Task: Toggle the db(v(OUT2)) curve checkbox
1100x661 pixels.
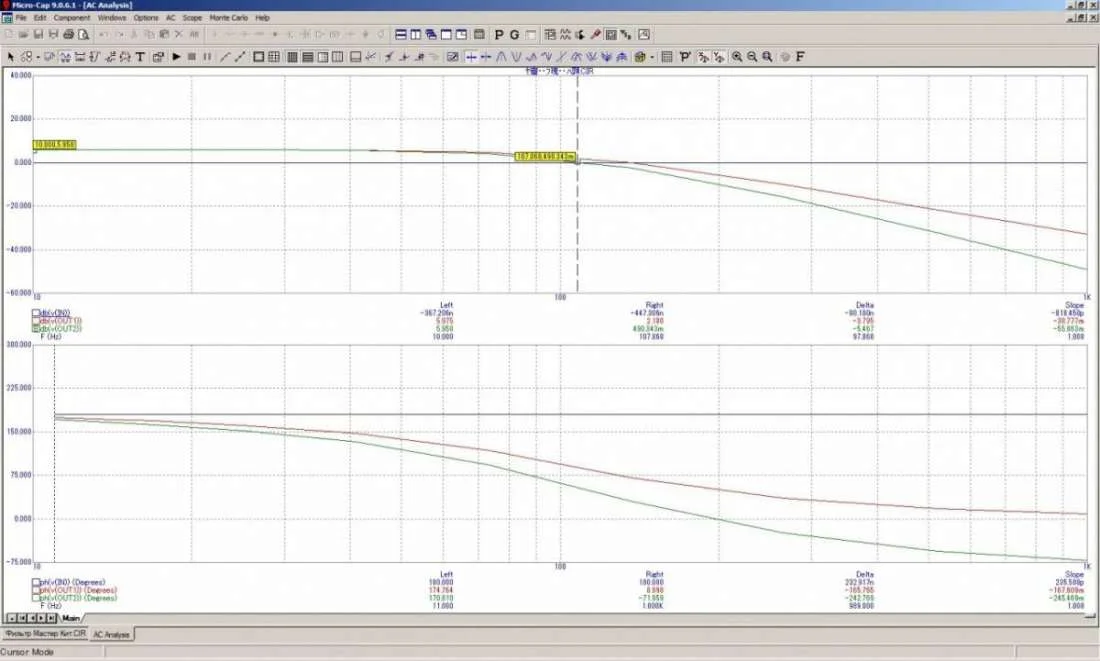Action: [36, 328]
